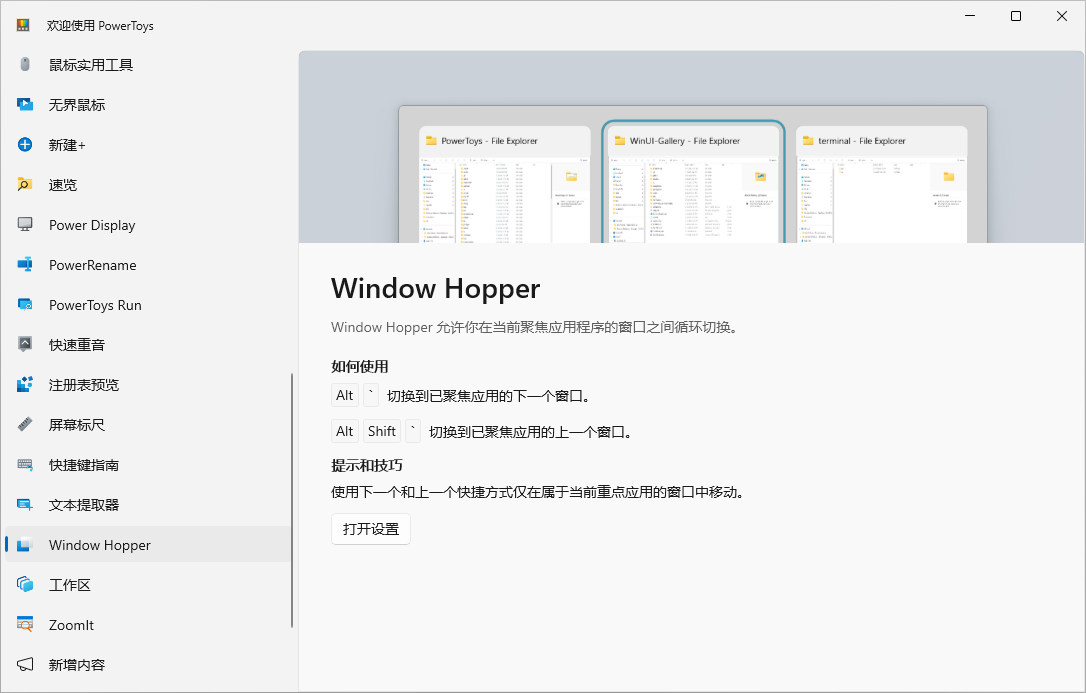
Task: Open the 速览 sidebar entry
Action: click(x=148, y=185)
